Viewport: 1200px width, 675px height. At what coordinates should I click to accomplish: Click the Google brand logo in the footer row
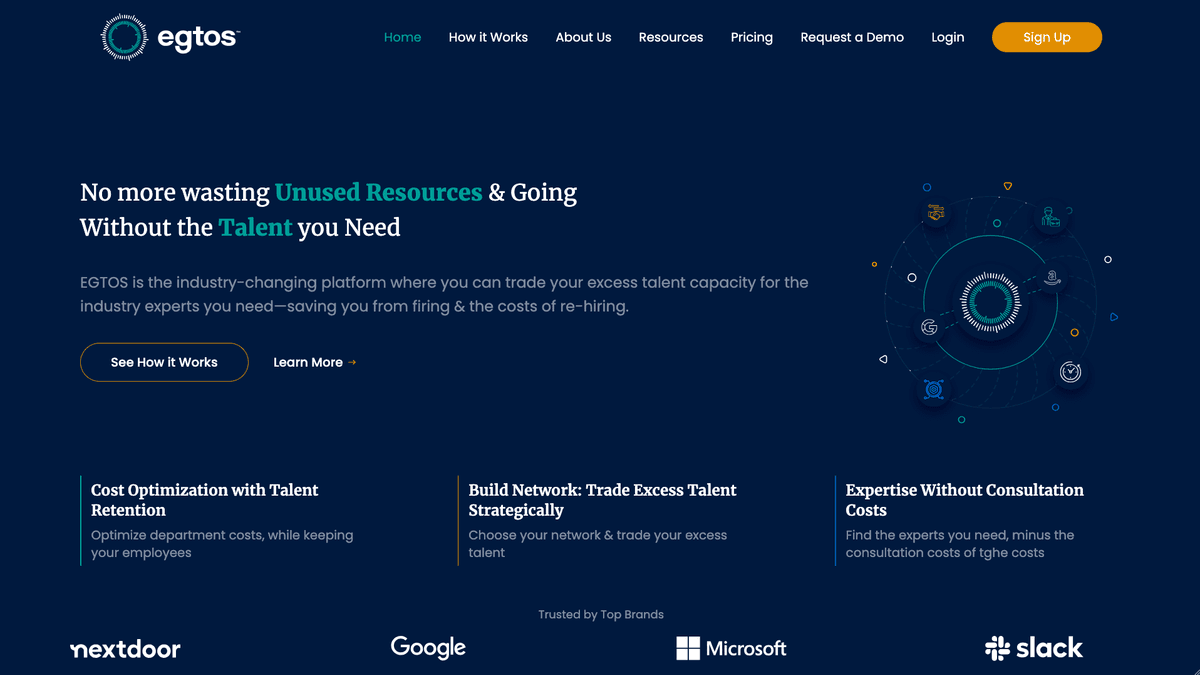(428, 648)
